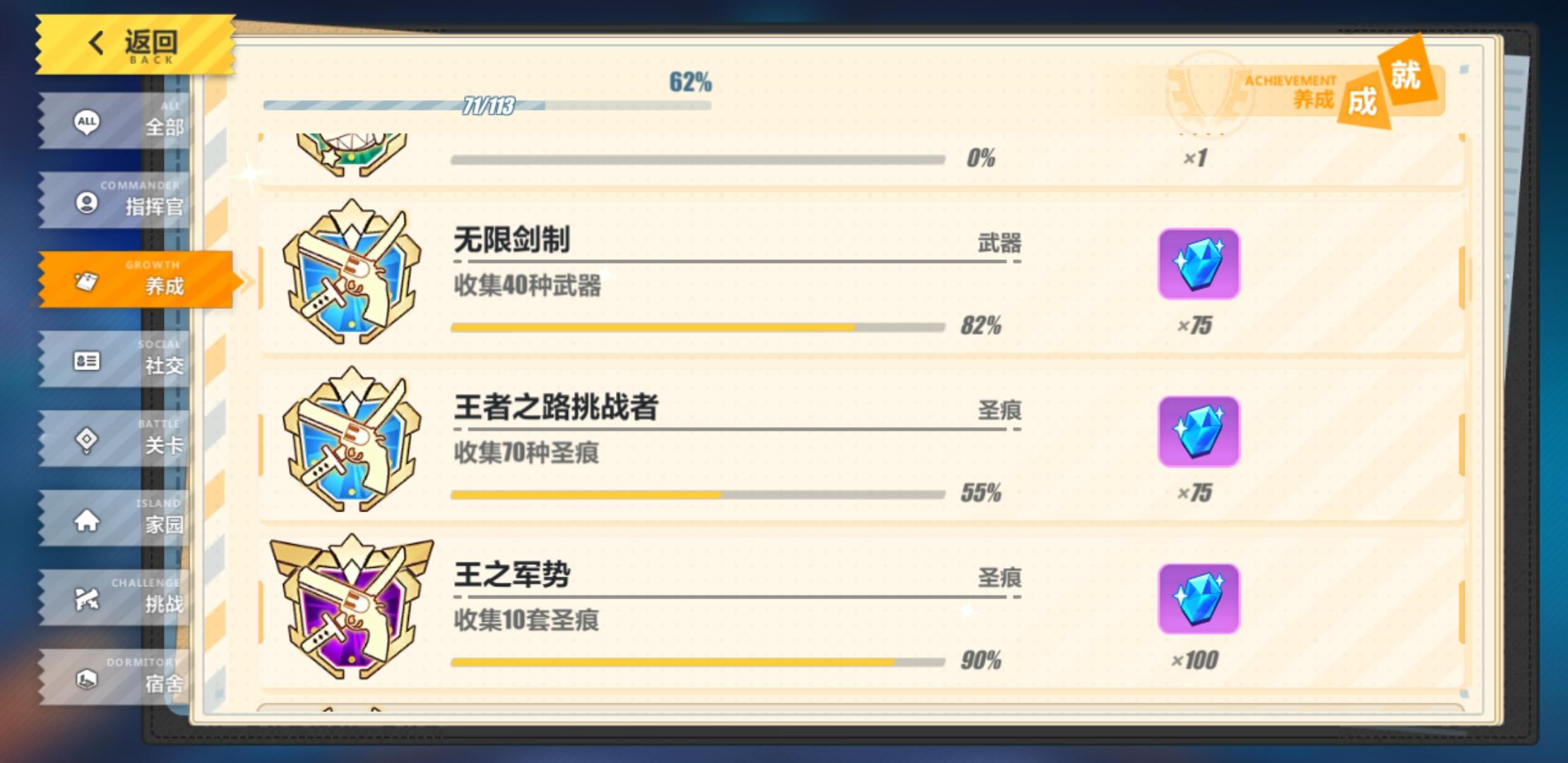This screenshot has width=1568, height=763.
Task: Click the 无限剑制 achievement badge
Action: tap(352, 272)
